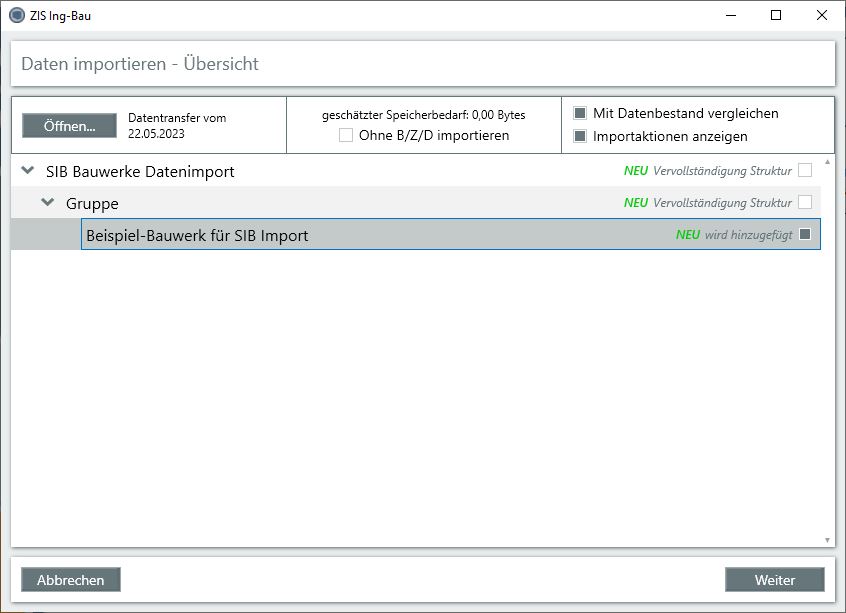This screenshot has width=846, height=613.
Task: Collapse the Gruppe tree node
Action: point(48,203)
